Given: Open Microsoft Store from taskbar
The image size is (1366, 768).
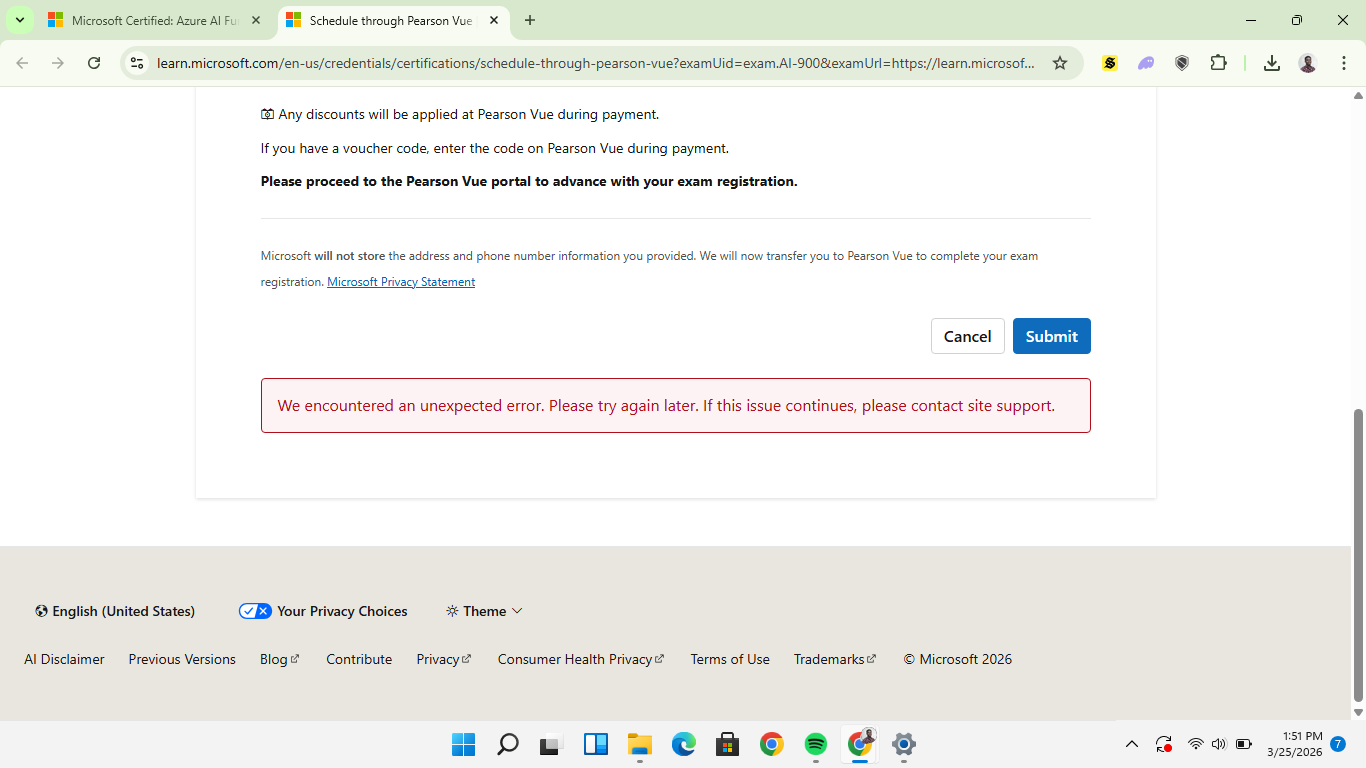Looking at the screenshot, I should 728,744.
